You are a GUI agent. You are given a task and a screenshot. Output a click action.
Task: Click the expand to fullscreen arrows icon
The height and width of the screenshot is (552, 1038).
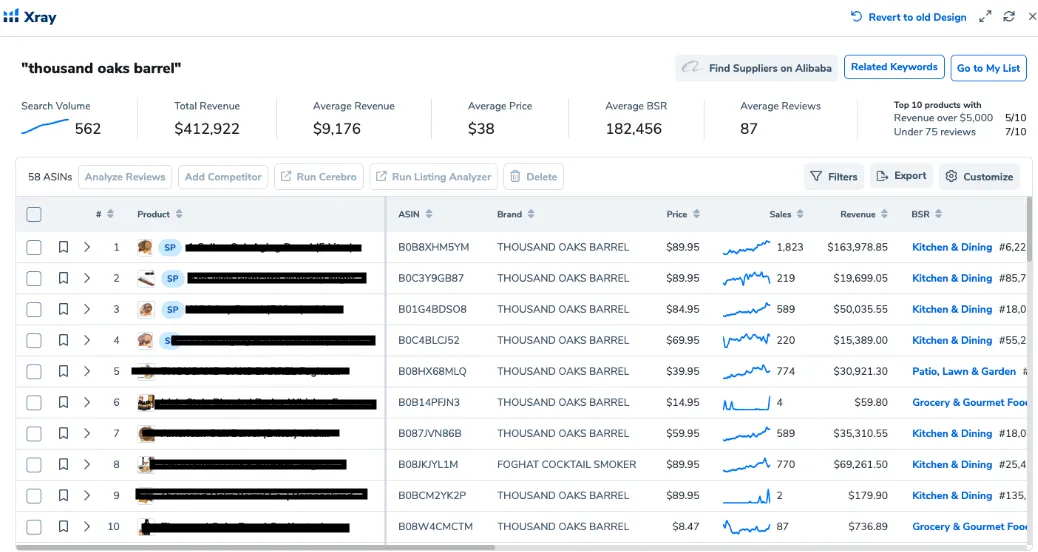click(x=985, y=17)
